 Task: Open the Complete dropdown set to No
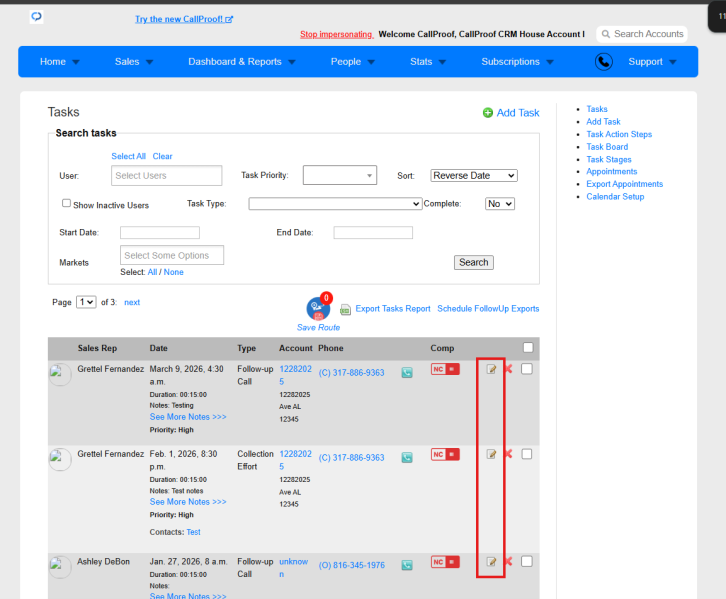coord(500,204)
